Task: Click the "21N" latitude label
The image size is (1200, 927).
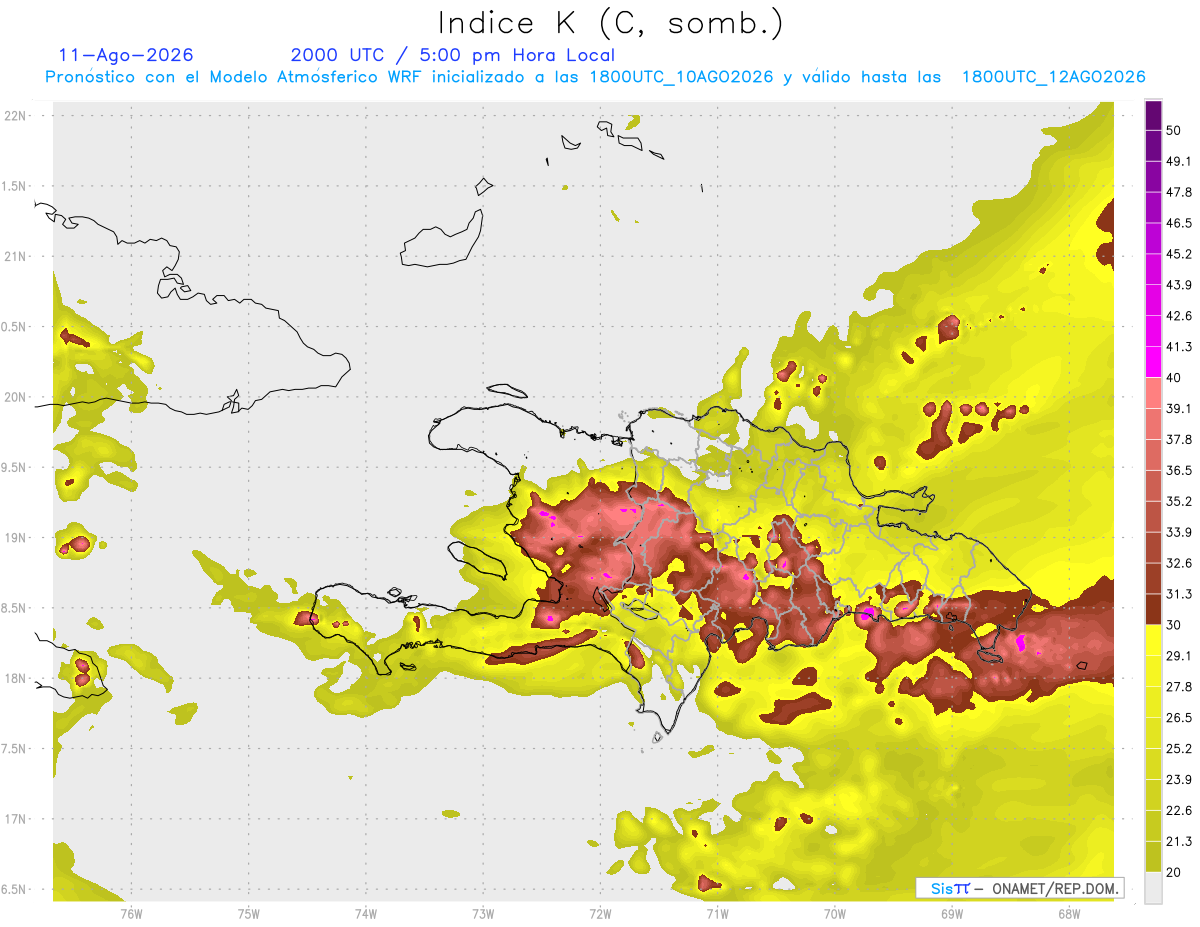Action: point(16,257)
